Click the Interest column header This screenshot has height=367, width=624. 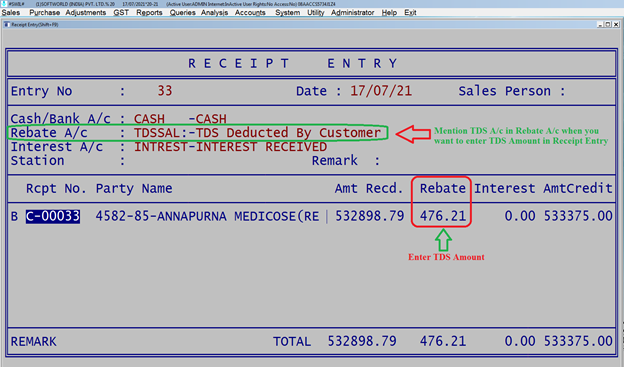click(x=505, y=188)
